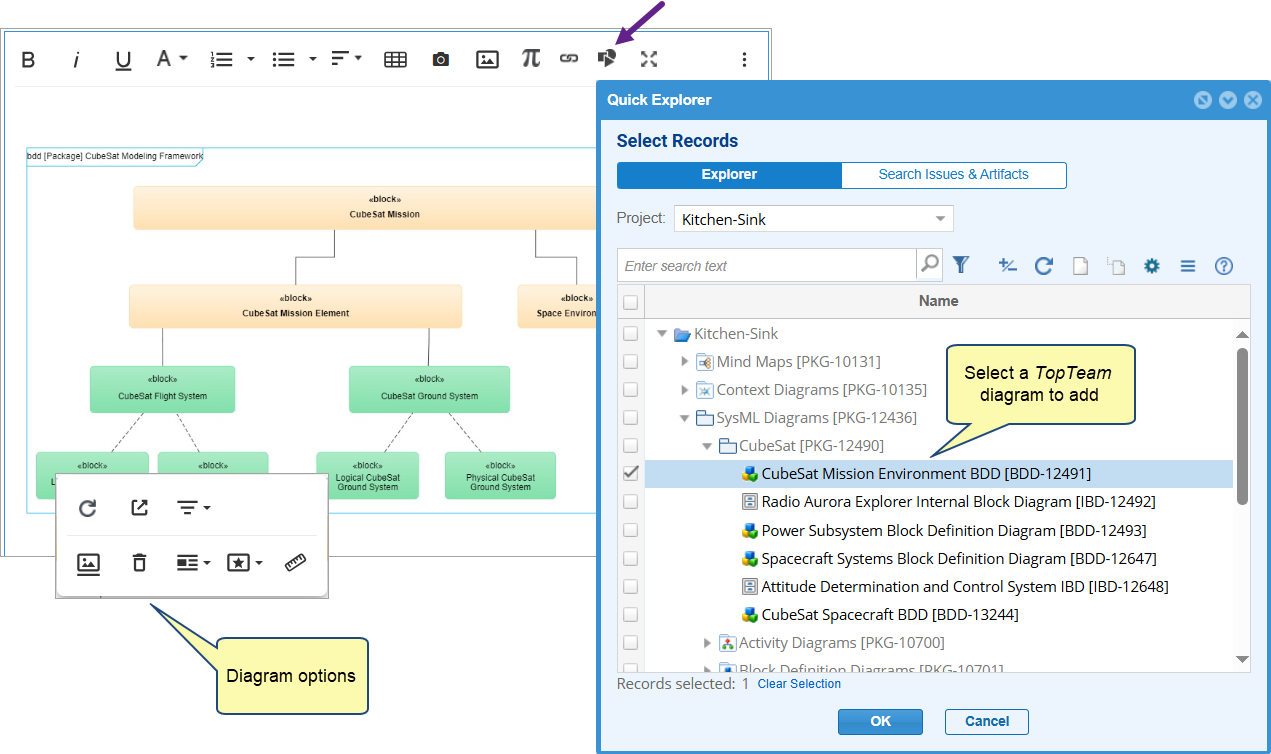Insert a math equation with Pi icon

tap(530, 59)
